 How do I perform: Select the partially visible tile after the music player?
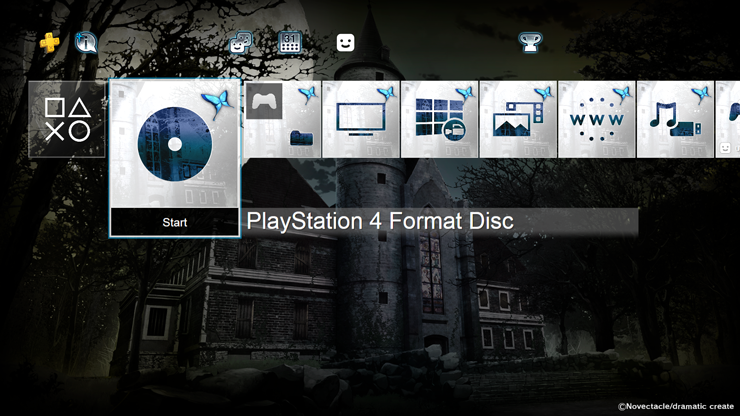coord(728,119)
